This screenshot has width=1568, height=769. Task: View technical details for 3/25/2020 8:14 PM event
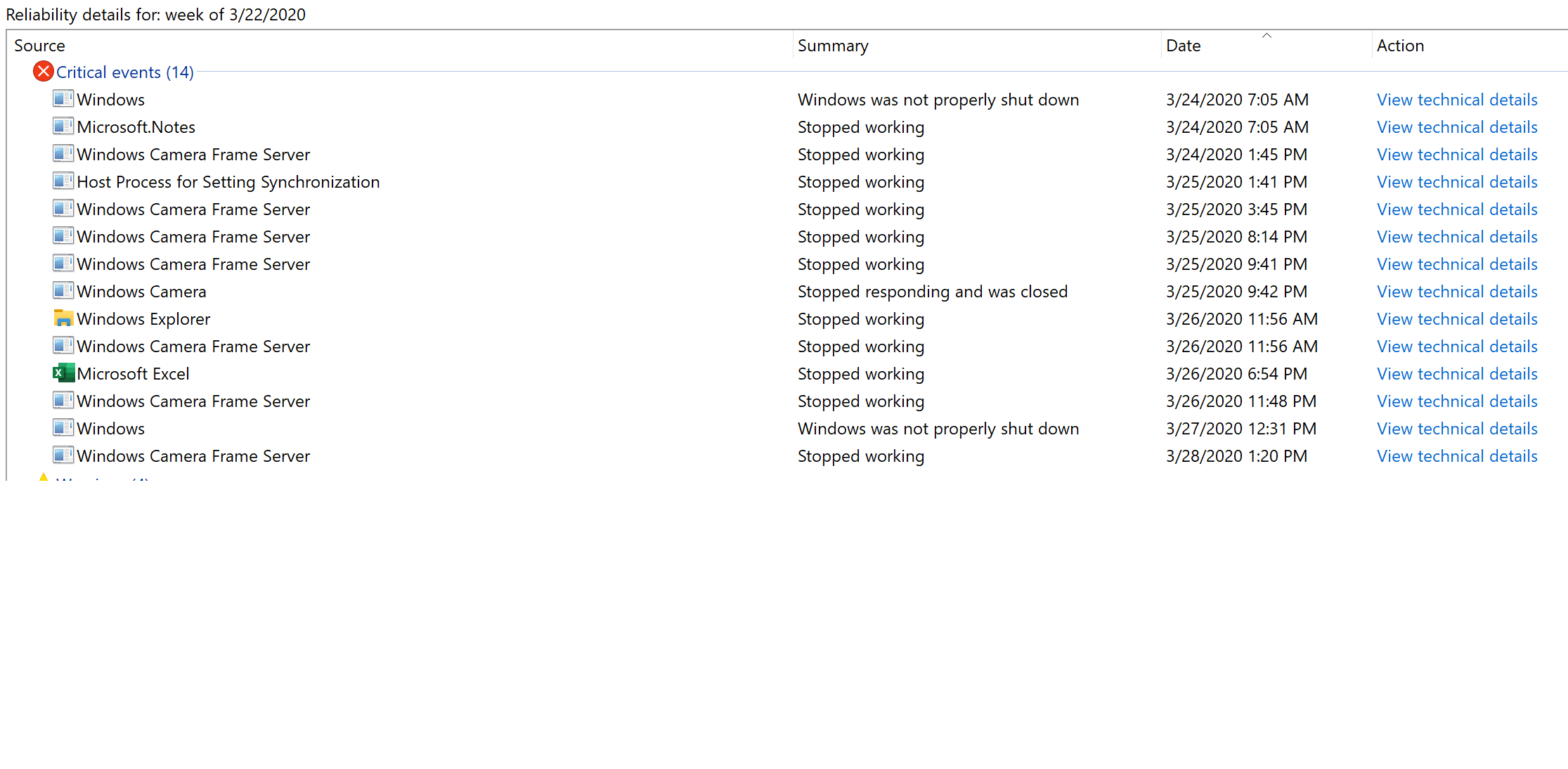[1457, 237]
